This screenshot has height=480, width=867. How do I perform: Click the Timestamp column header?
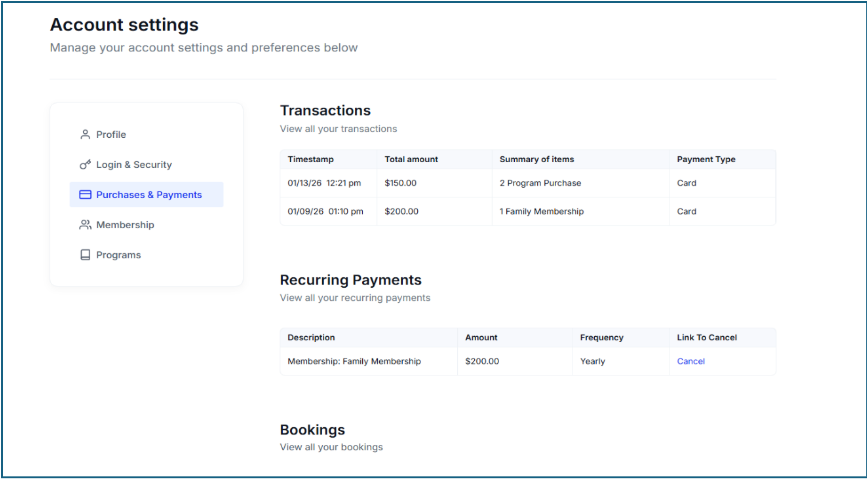tap(311, 159)
